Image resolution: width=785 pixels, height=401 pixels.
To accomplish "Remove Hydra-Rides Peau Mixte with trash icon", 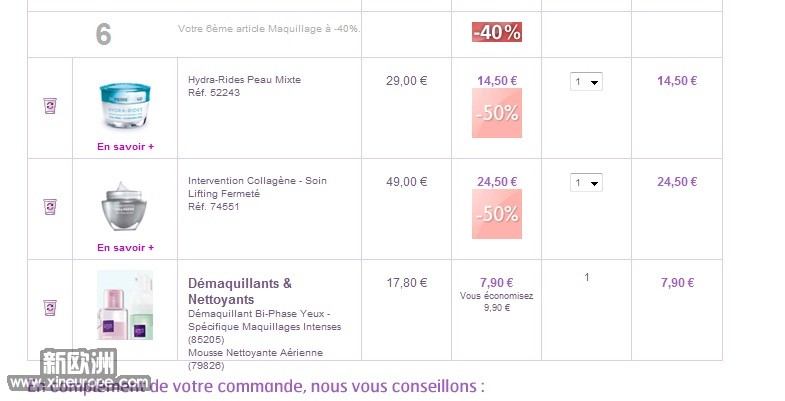I will click(x=50, y=106).
